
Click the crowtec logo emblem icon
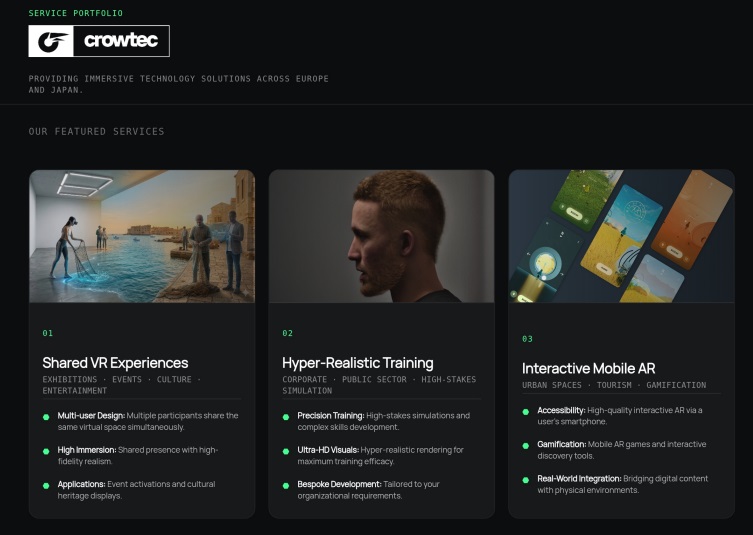pyautogui.click(x=52, y=41)
